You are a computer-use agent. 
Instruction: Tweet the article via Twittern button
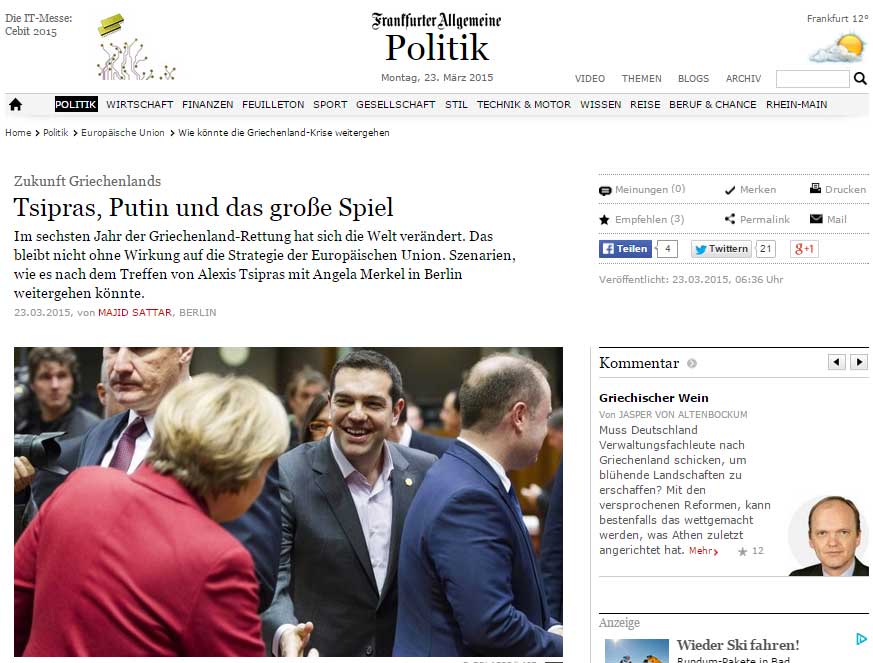coord(722,249)
